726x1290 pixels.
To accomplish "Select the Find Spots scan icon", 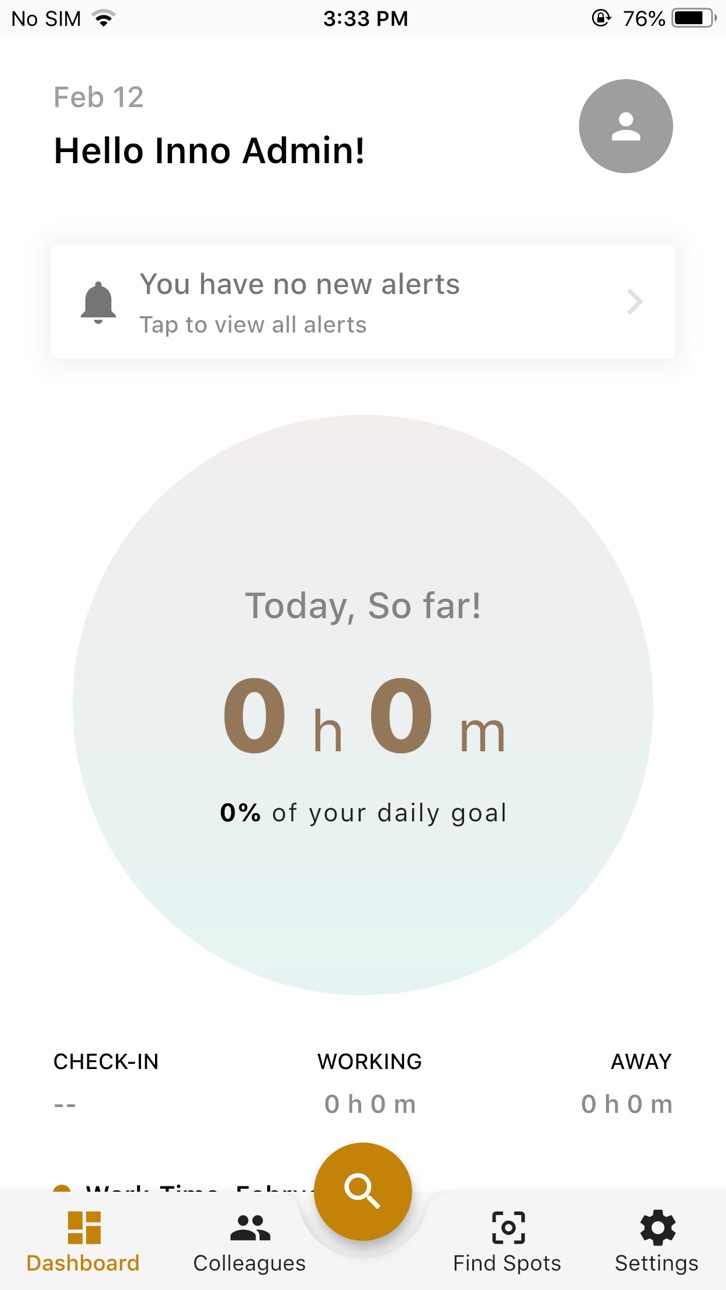I will coord(508,1227).
